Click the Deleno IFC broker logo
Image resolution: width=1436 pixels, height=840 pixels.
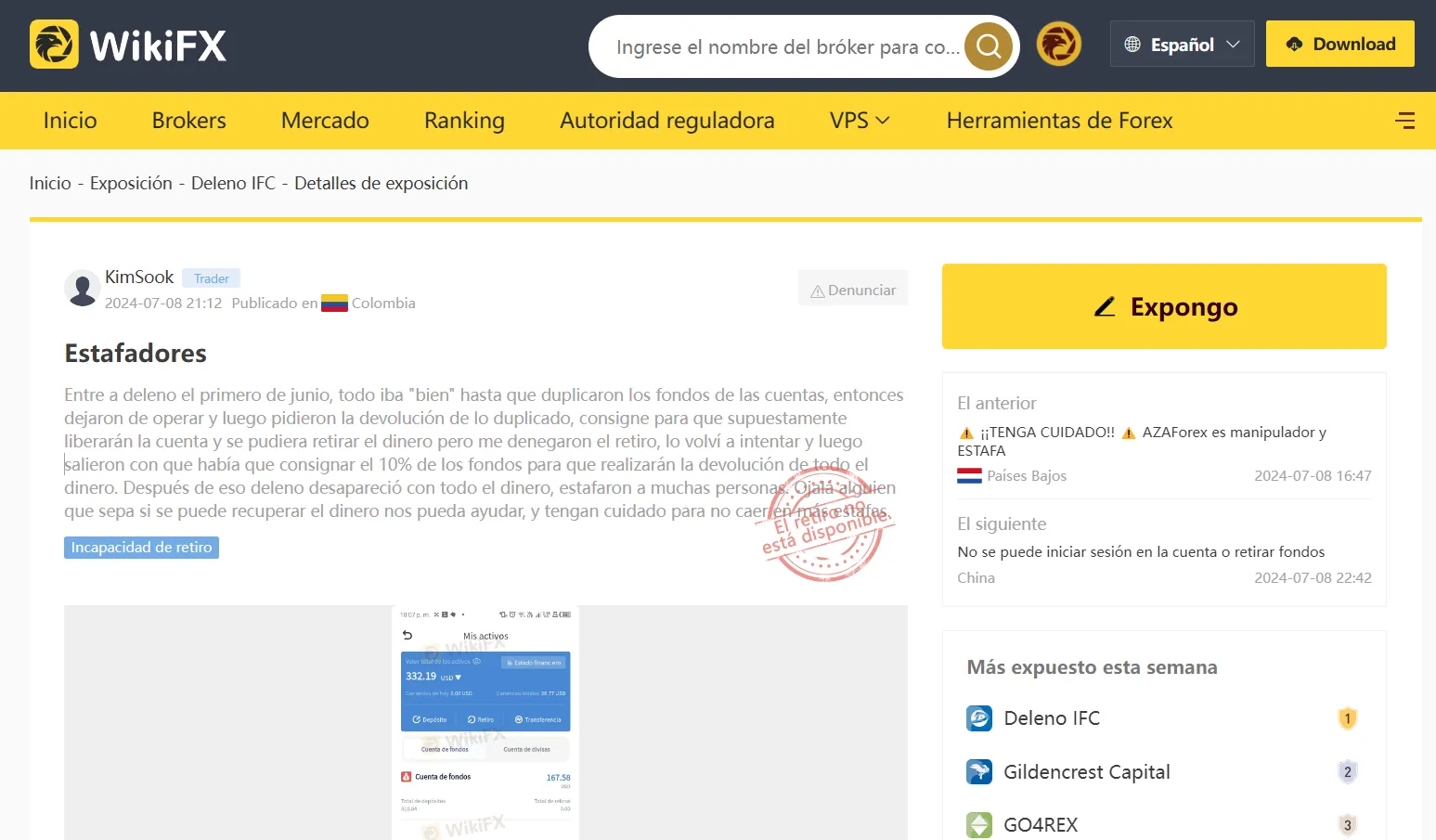click(x=979, y=718)
